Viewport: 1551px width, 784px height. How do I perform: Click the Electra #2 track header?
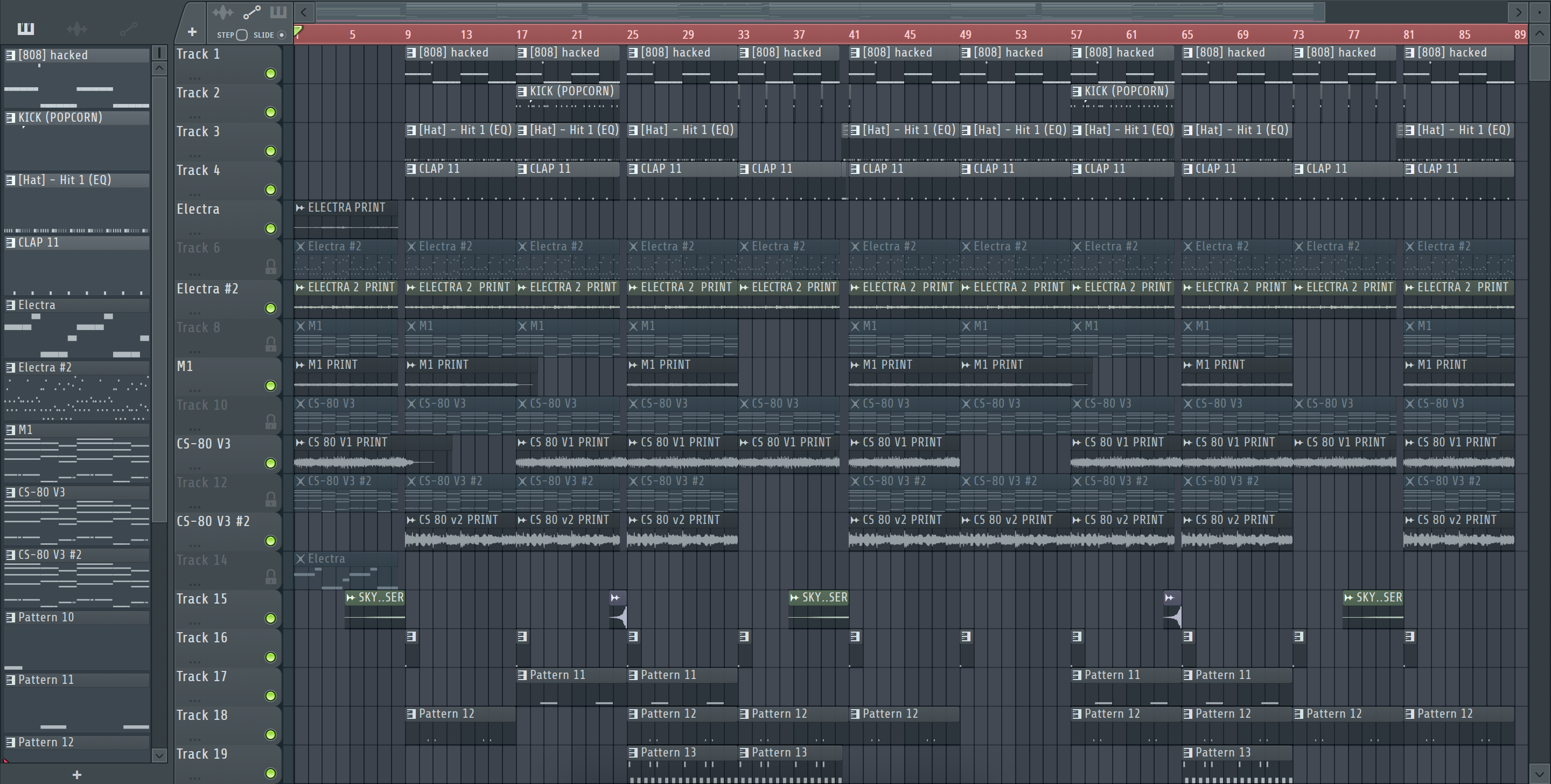tap(207, 289)
